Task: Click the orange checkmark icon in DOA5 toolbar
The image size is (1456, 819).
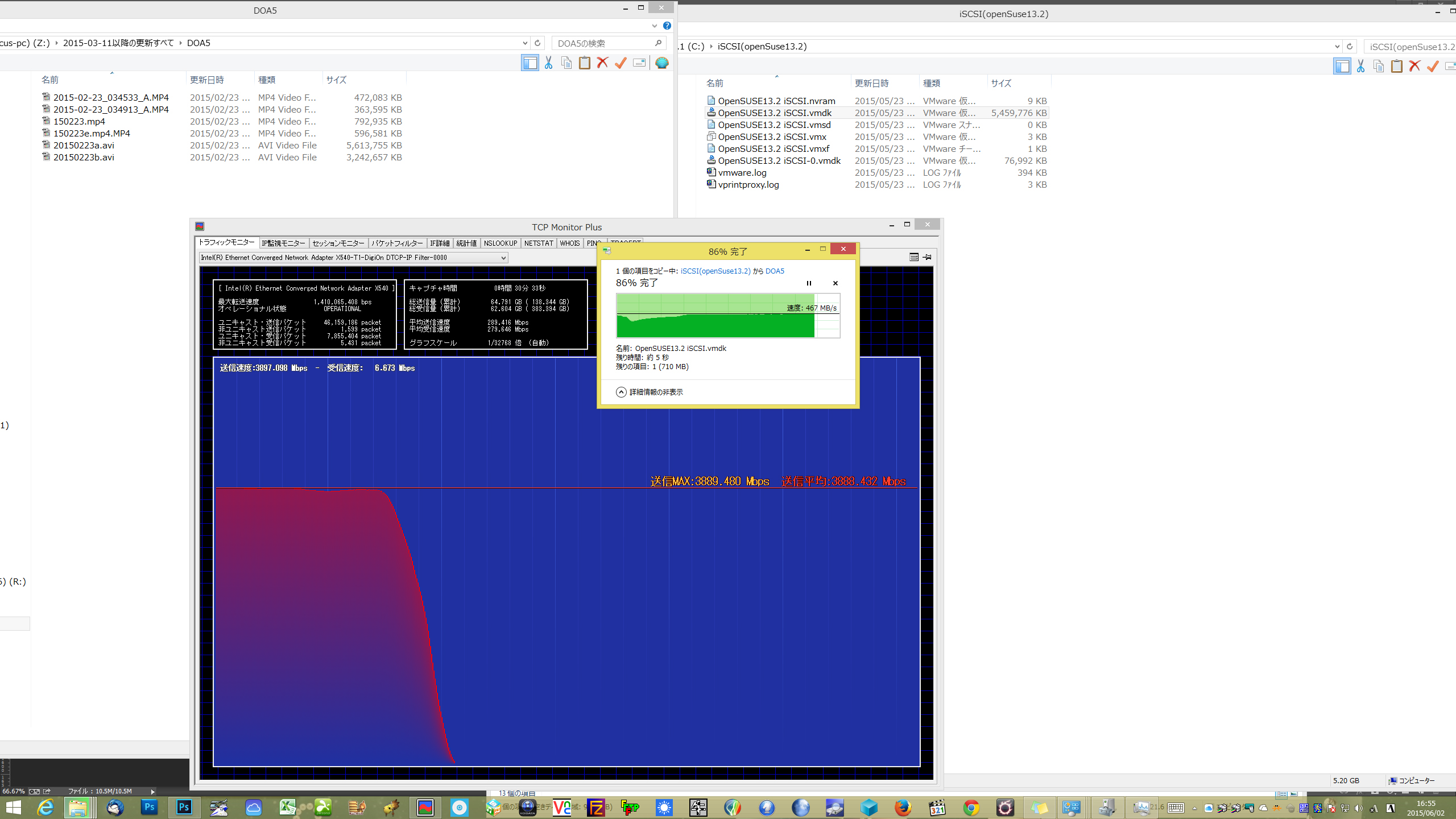Action: pos(621,63)
